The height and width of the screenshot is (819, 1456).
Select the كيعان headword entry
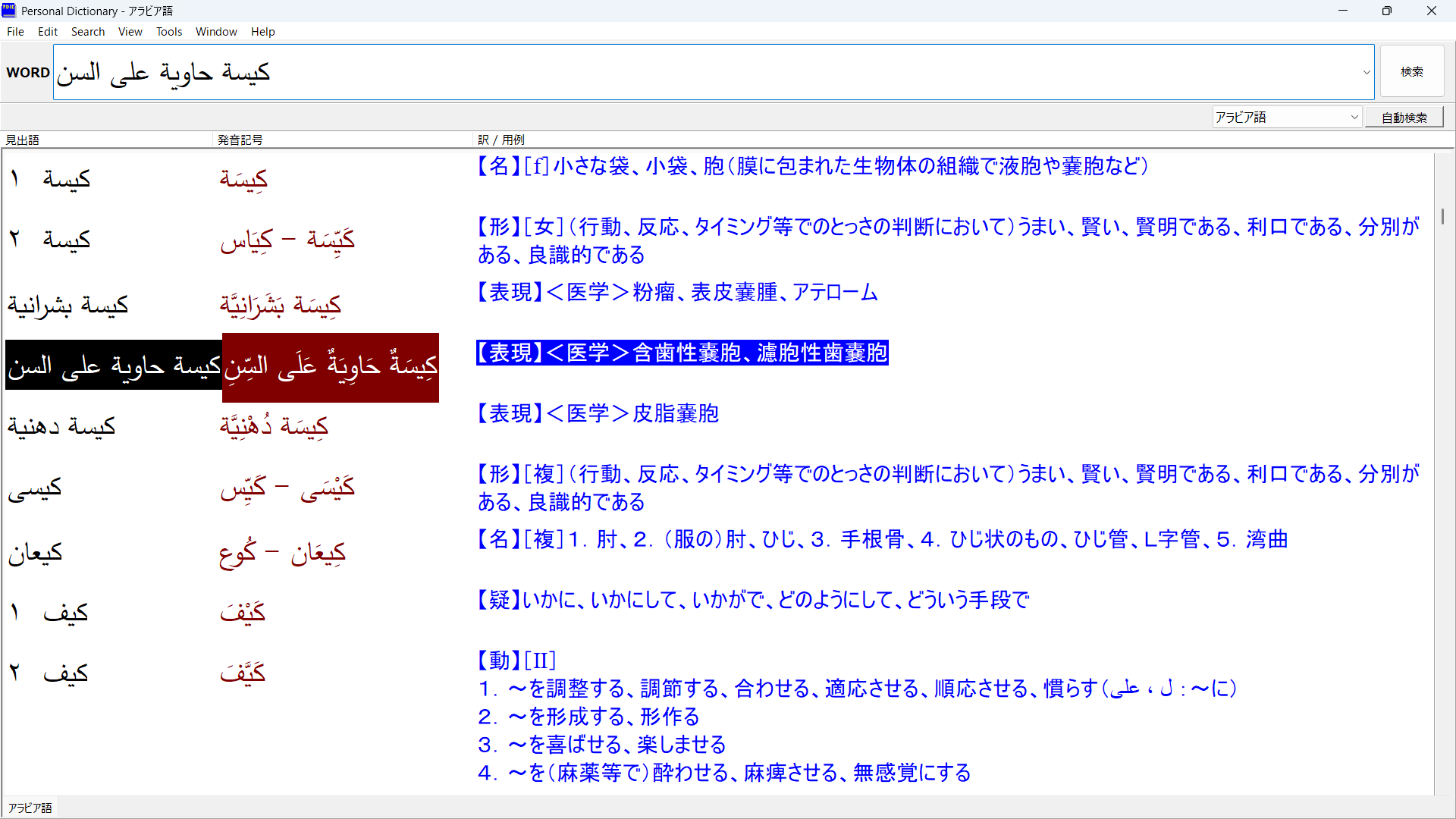point(36,552)
